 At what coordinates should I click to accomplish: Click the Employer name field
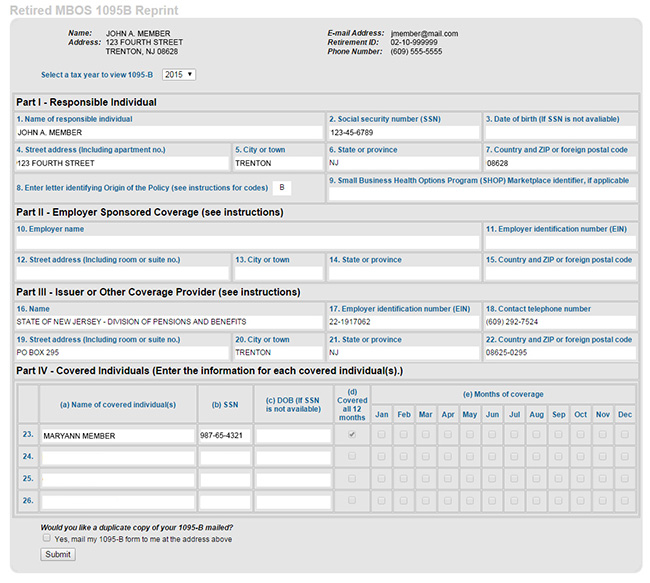click(247, 243)
